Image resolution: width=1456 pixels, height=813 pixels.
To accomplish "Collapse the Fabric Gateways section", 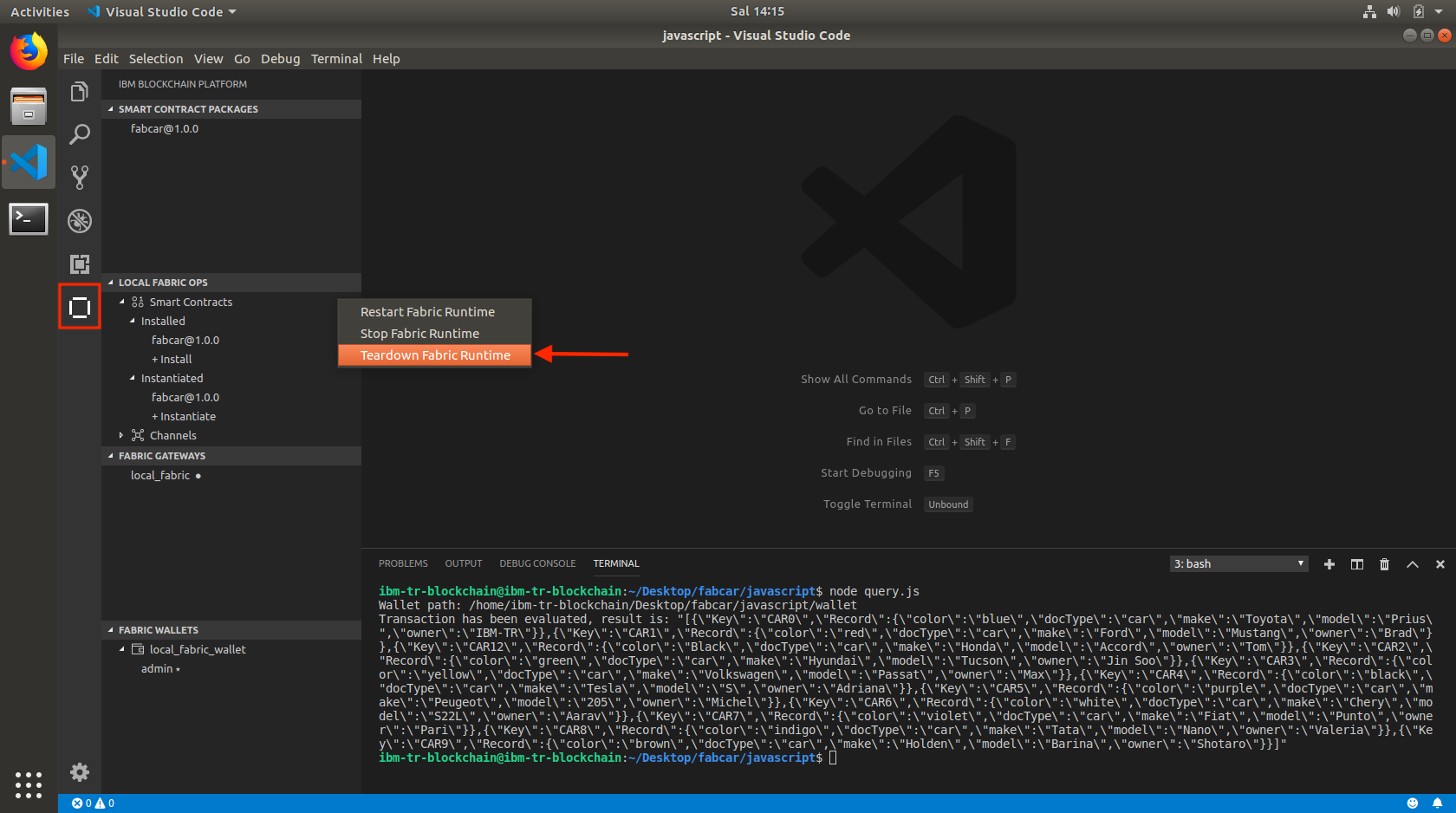I will point(231,456).
